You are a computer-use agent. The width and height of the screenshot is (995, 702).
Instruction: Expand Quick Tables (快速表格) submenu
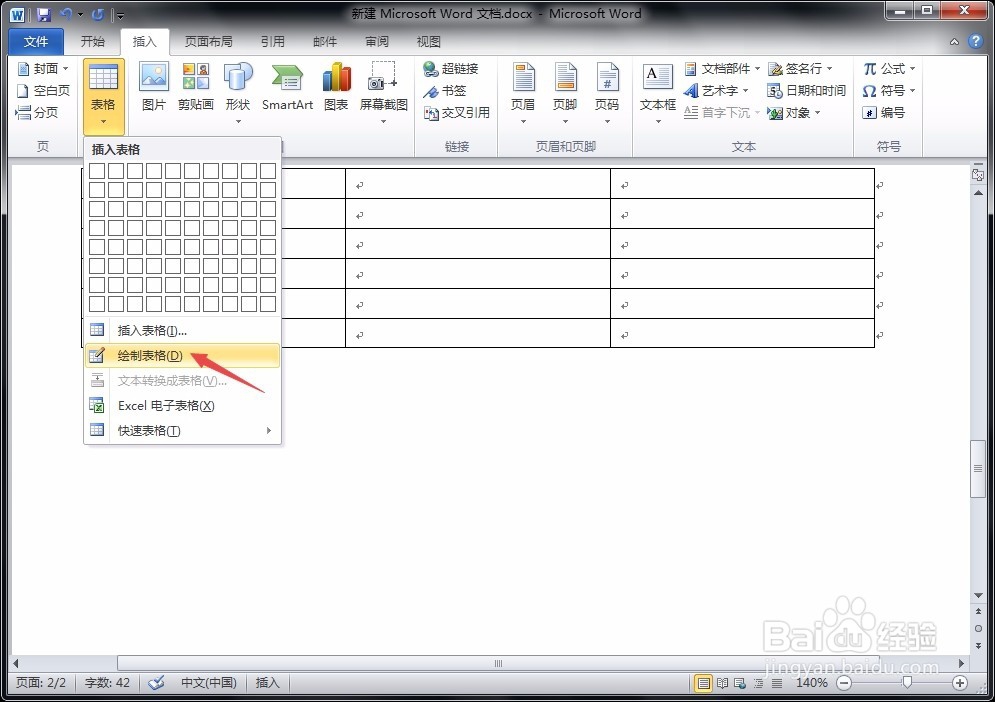pos(182,430)
